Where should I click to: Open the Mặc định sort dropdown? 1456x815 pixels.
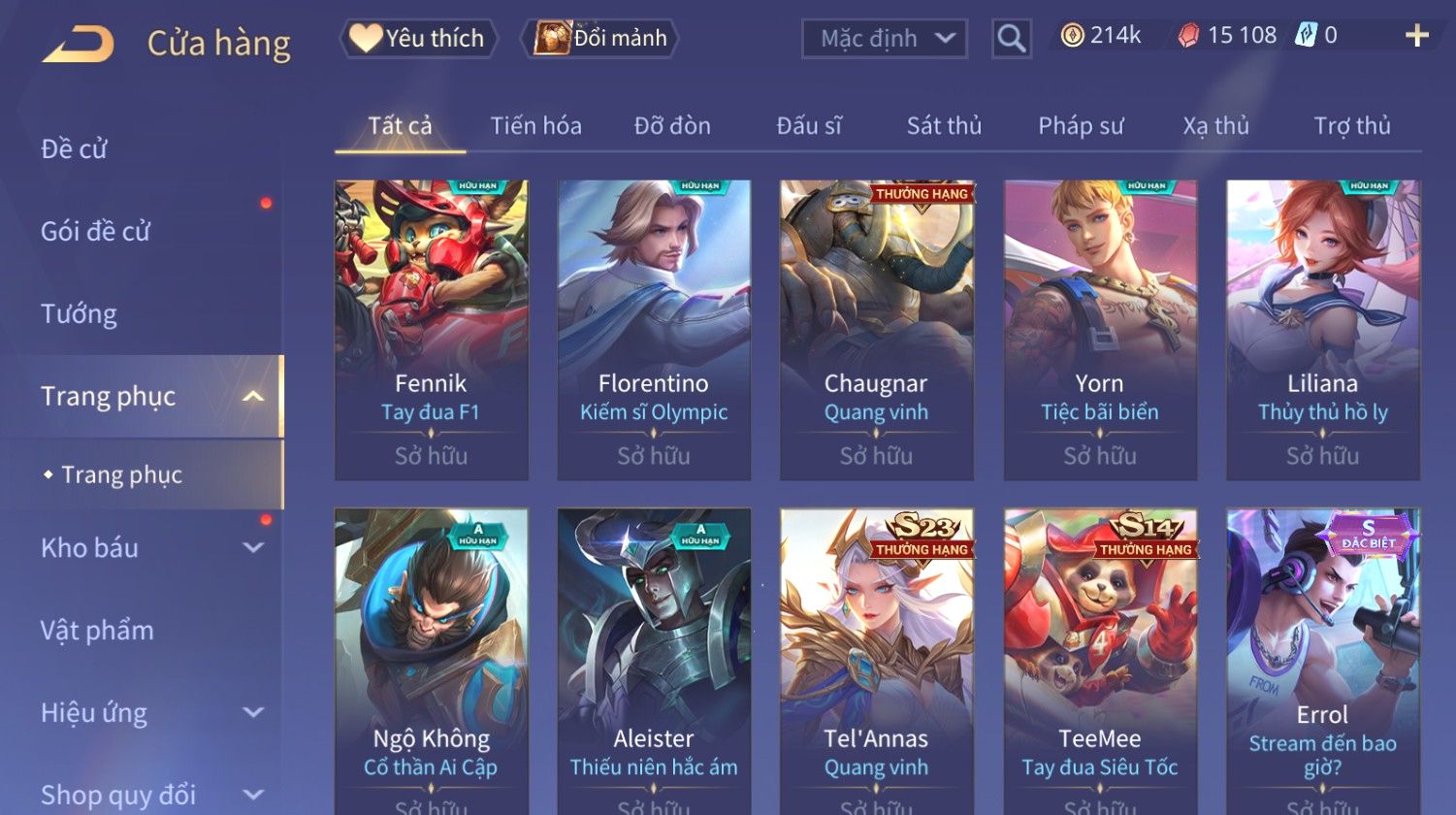coord(885,39)
